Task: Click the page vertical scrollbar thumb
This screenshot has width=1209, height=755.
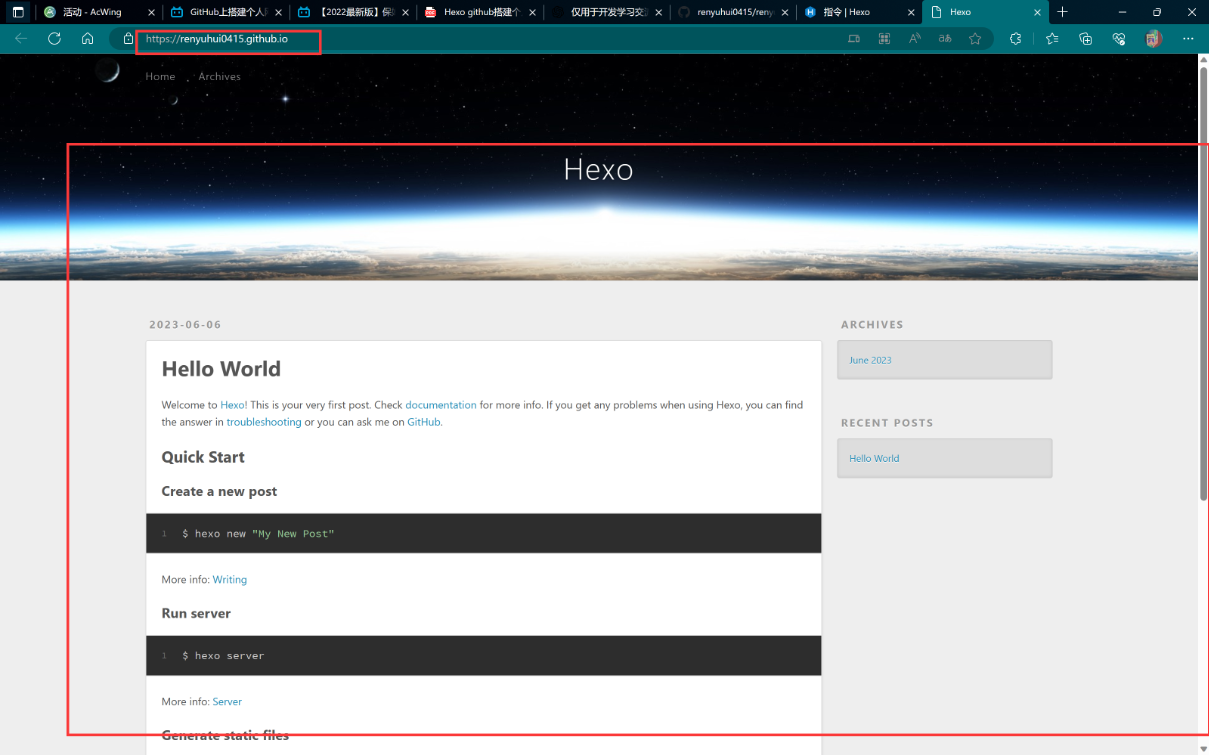Action: click(x=1203, y=283)
